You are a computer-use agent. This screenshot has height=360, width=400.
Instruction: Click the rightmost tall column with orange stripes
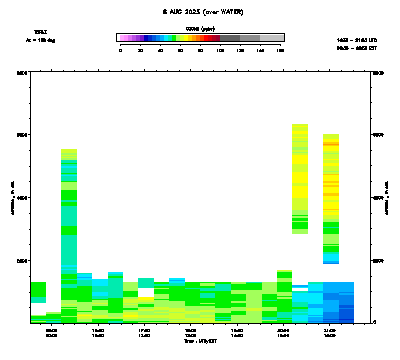[331, 199]
